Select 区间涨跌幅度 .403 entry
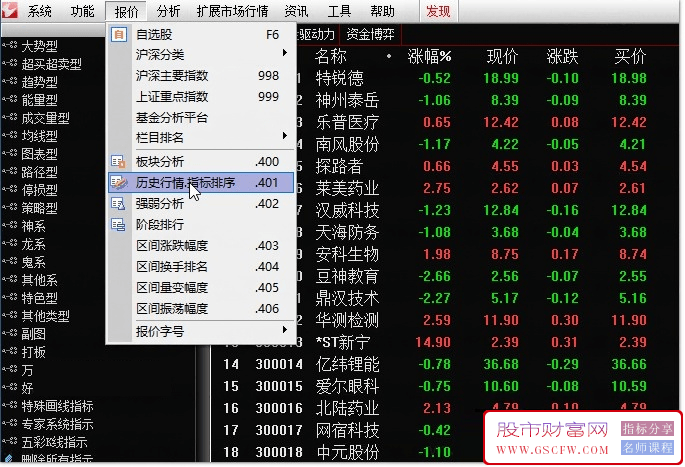The image size is (685, 467). (x=201, y=246)
